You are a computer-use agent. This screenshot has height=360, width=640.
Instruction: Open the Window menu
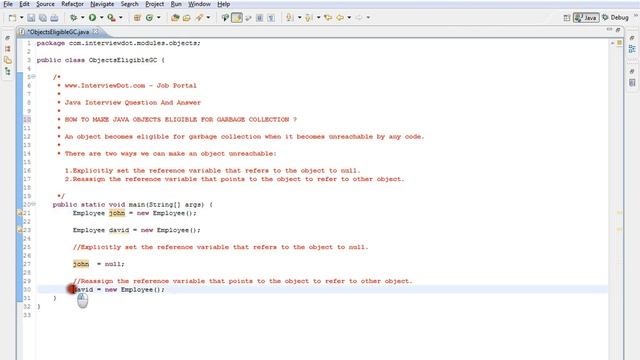point(199,4)
